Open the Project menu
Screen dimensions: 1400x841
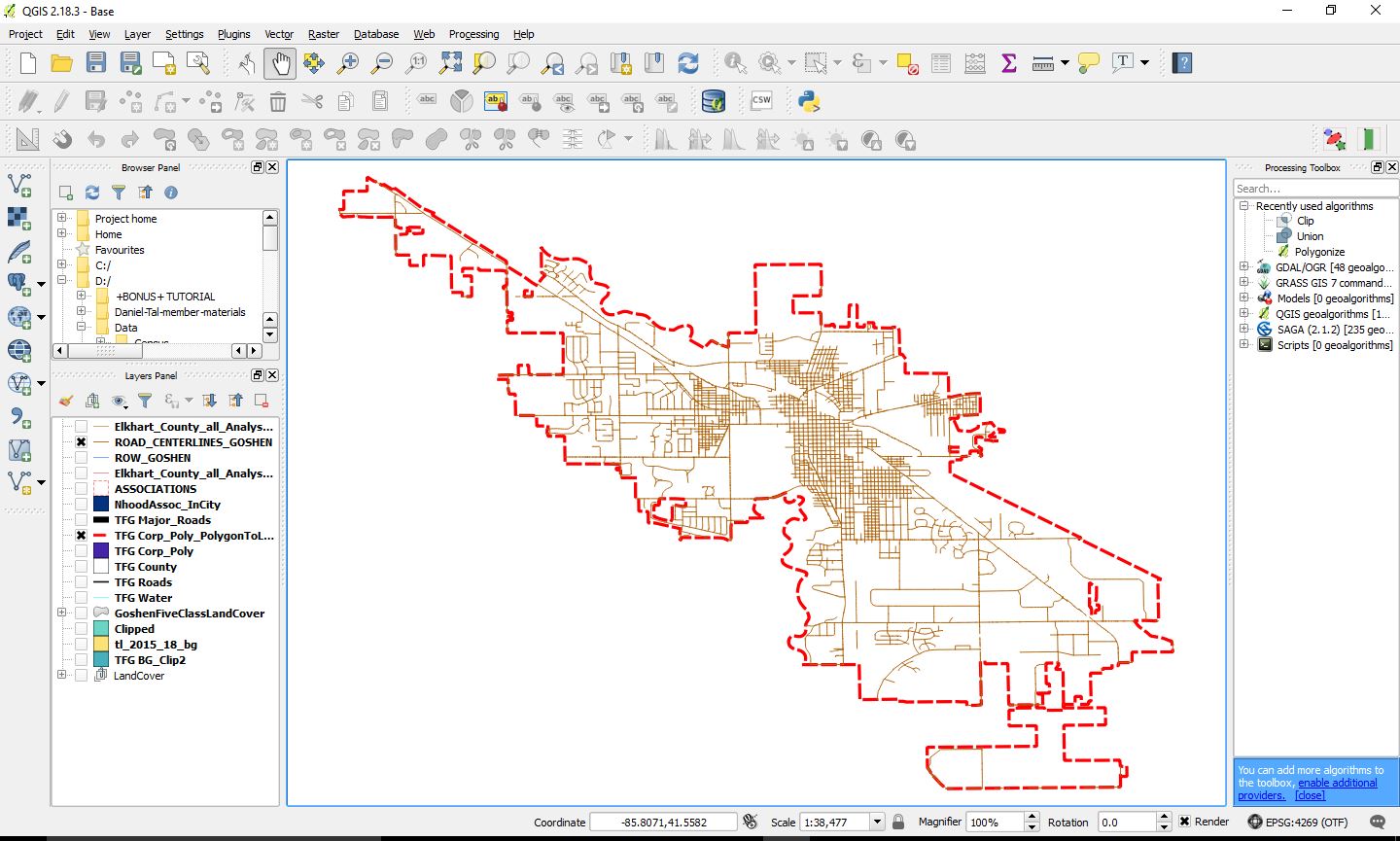pyautogui.click(x=25, y=34)
